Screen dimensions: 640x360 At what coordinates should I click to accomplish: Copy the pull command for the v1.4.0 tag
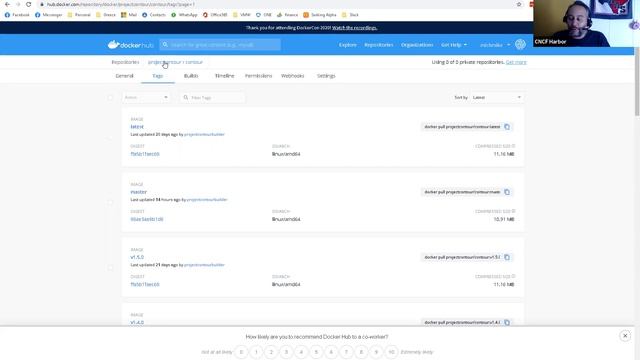(x=507, y=322)
